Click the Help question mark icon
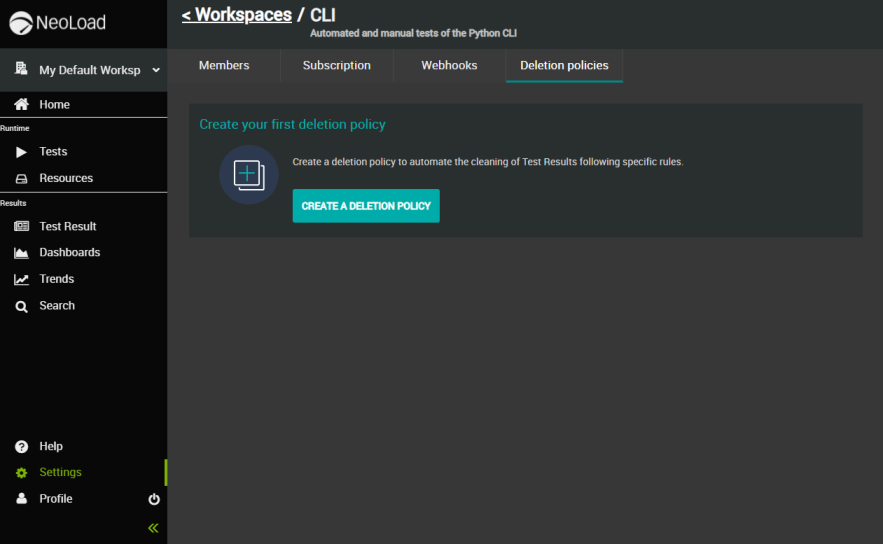 tap(21, 447)
